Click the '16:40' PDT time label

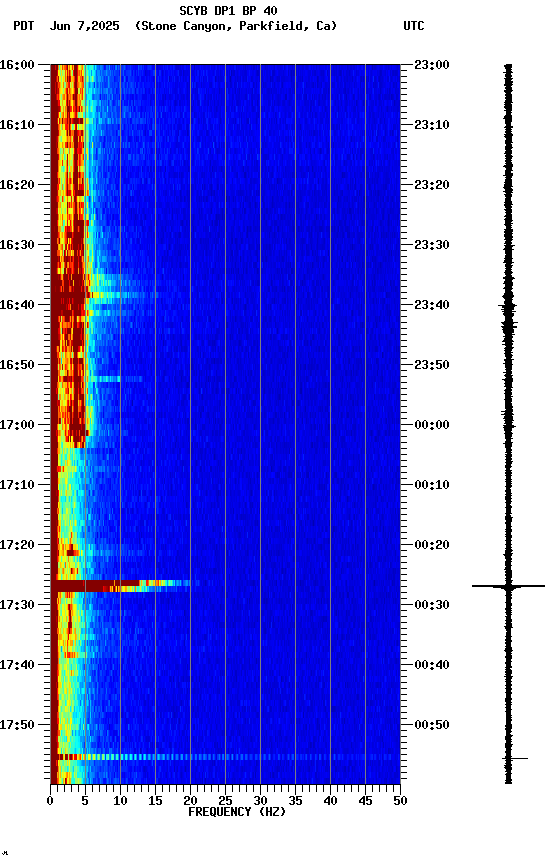pyautogui.click(x=17, y=305)
